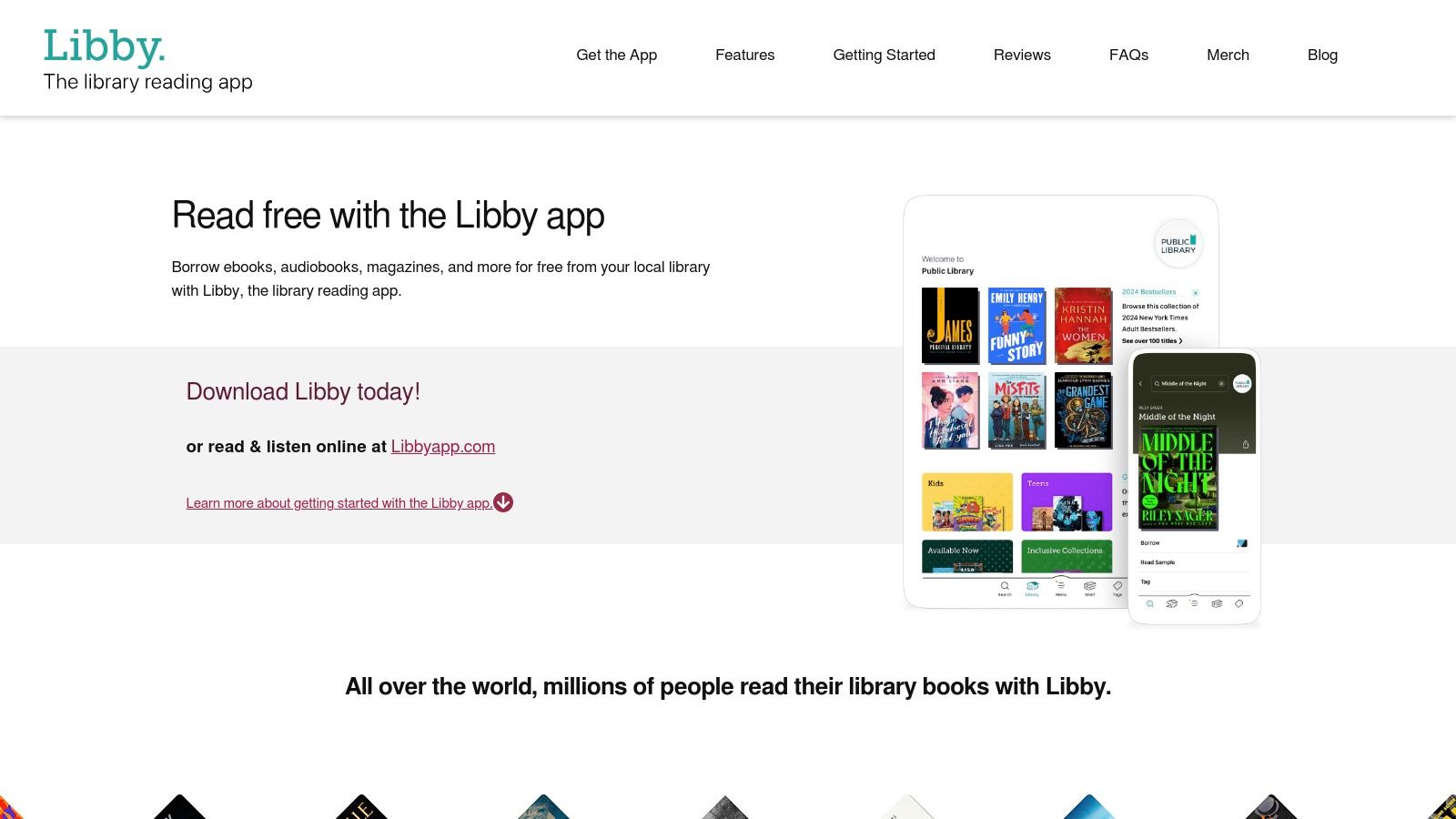Expand See over 100 titles in 2024 Bestsellers
This screenshot has height=819, width=1456.
(1152, 340)
